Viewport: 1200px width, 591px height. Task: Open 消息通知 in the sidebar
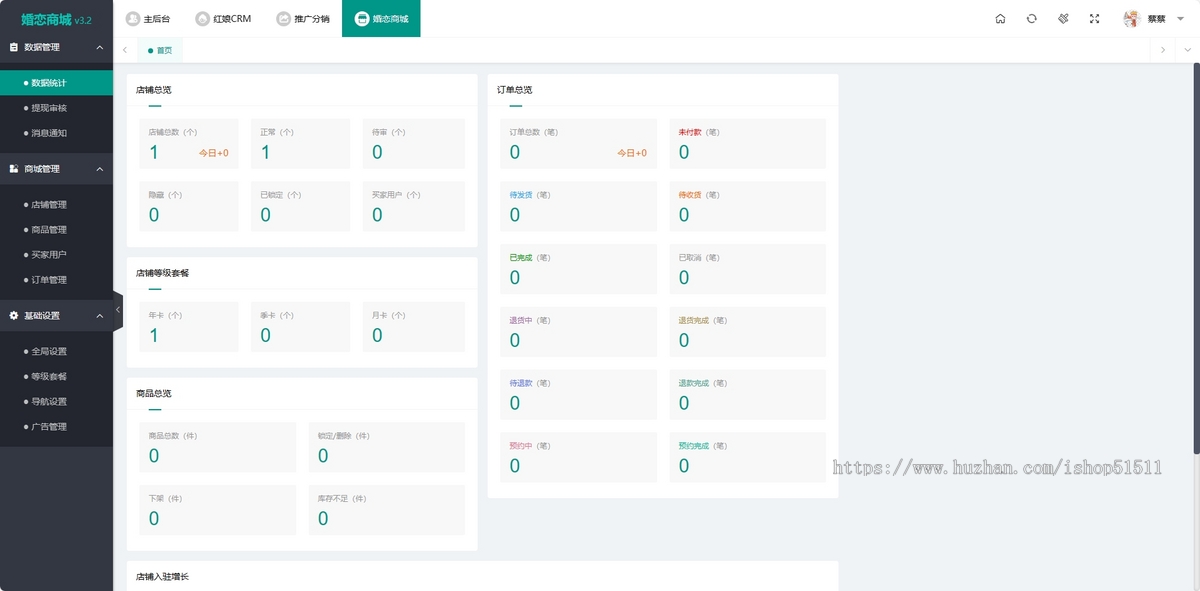[56, 133]
